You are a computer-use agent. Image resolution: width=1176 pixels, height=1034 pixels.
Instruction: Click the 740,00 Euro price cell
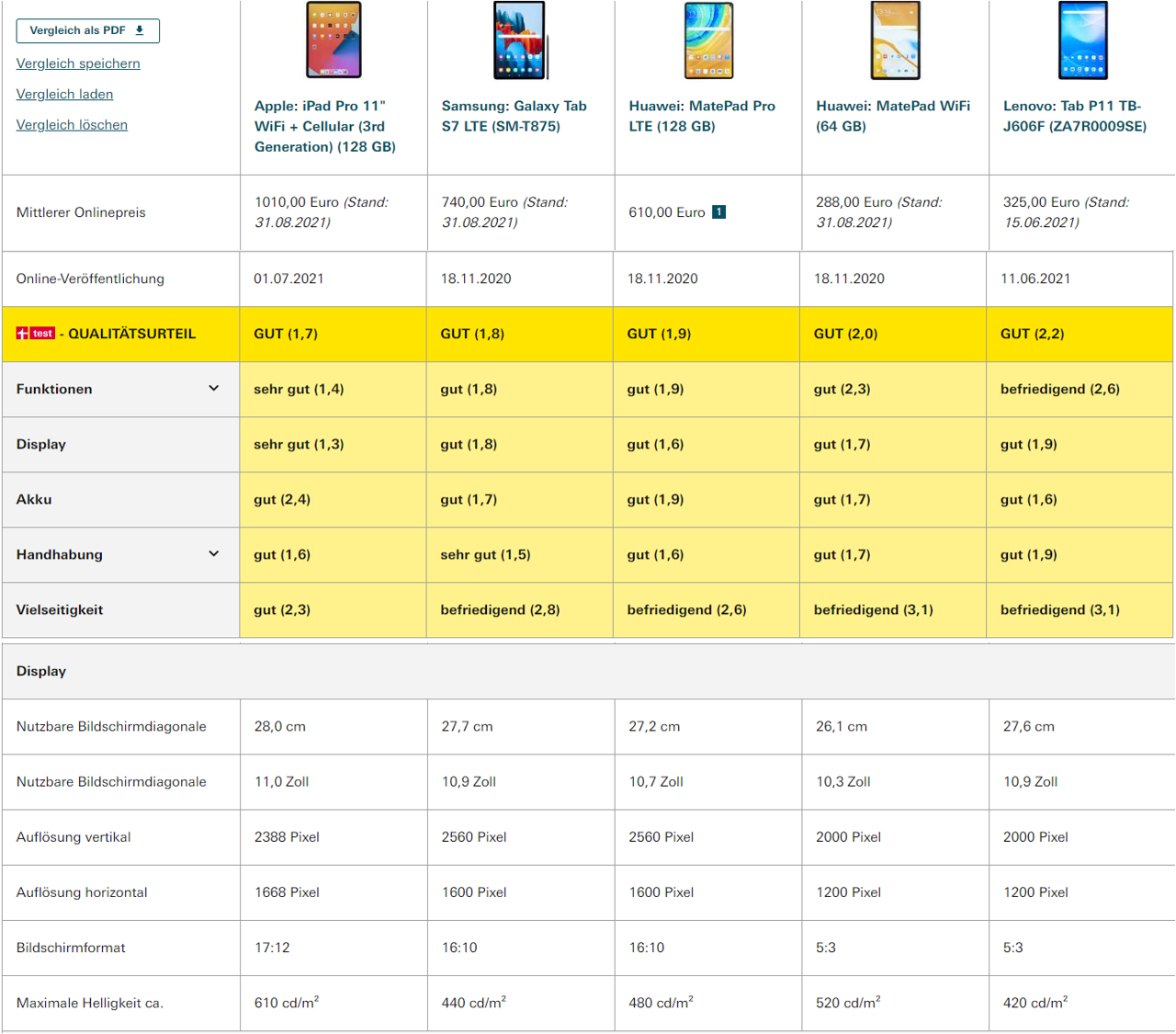tap(521, 212)
